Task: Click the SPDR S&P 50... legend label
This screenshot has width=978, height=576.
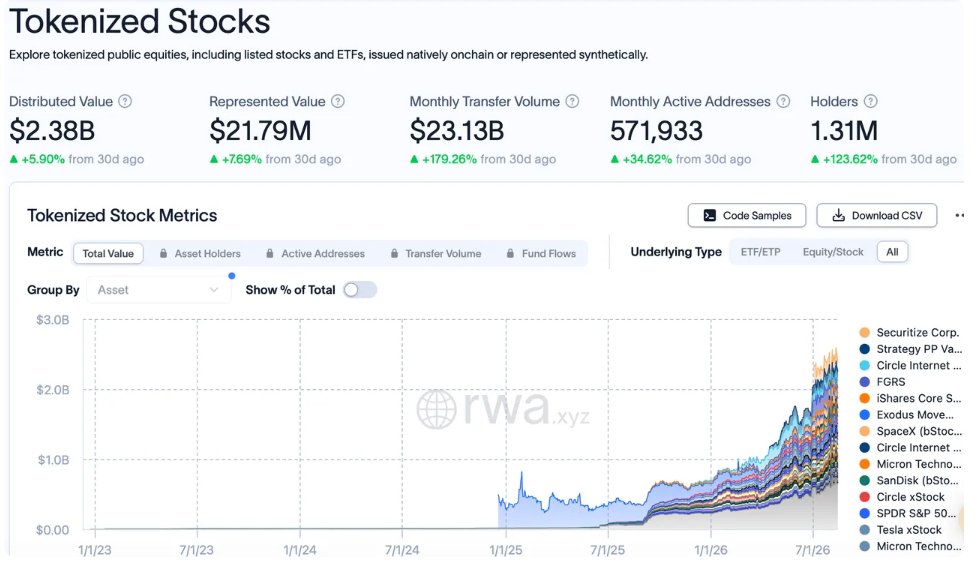Action: [916, 514]
